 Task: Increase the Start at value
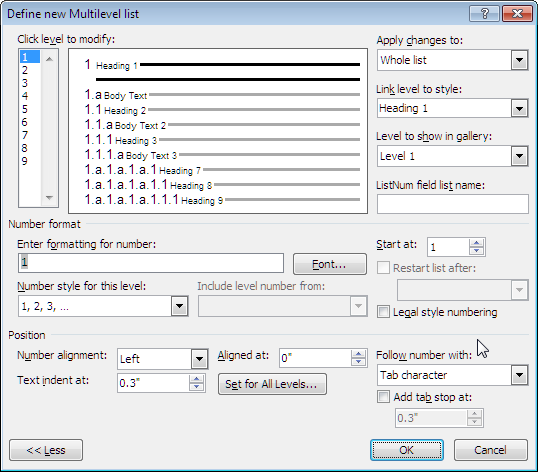coord(476,243)
